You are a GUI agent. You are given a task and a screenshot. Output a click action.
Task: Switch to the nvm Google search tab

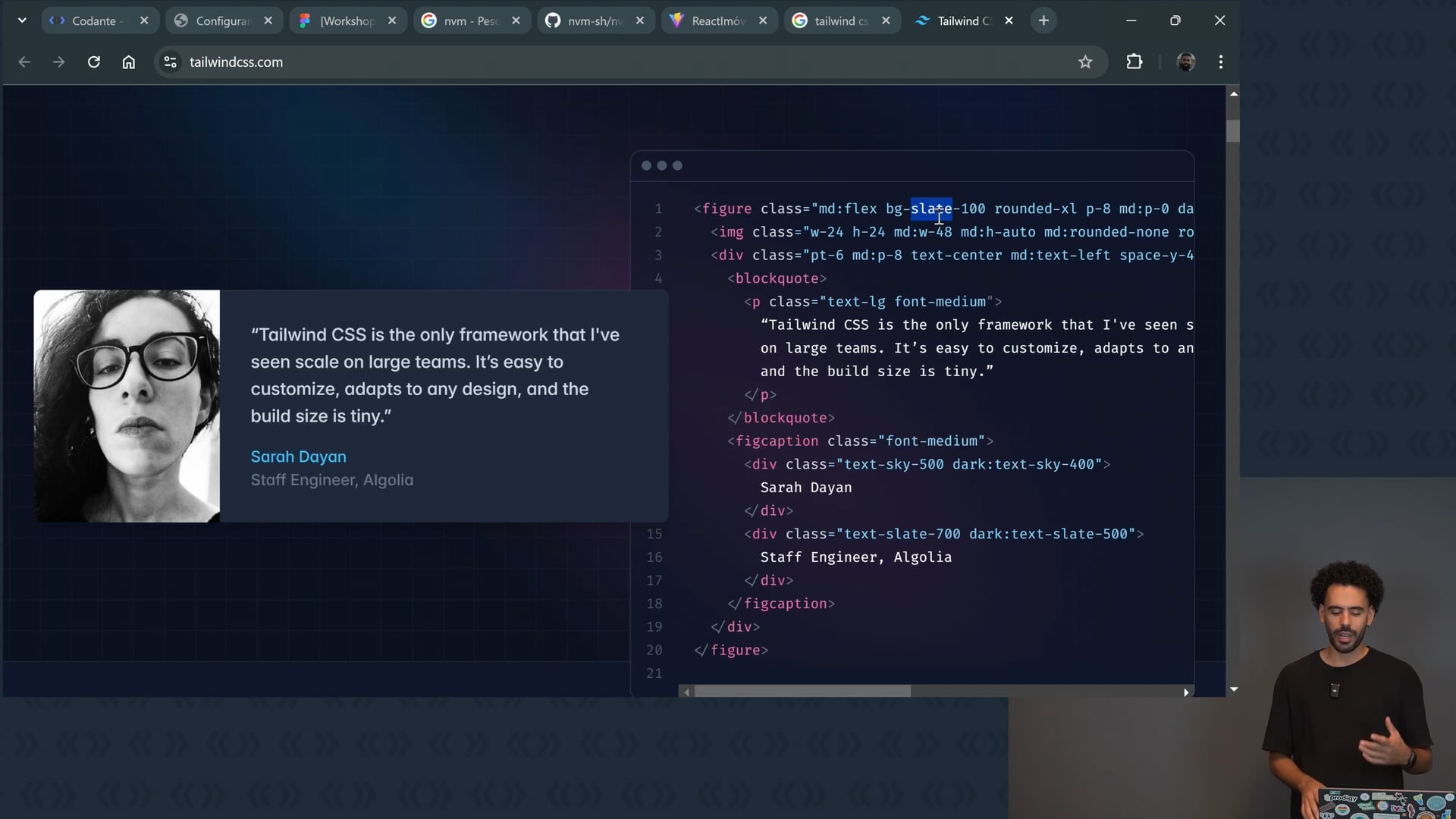point(472,20)
